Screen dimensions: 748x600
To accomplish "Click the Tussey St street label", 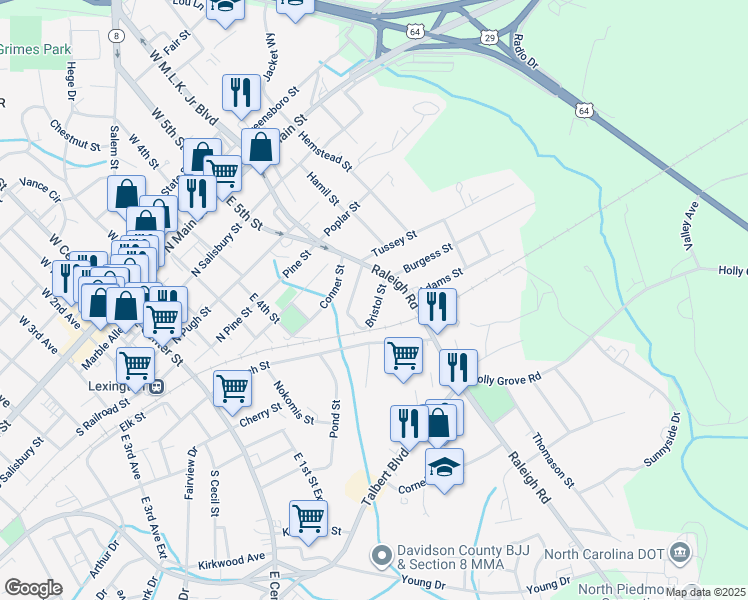I will tap(394, 244).
